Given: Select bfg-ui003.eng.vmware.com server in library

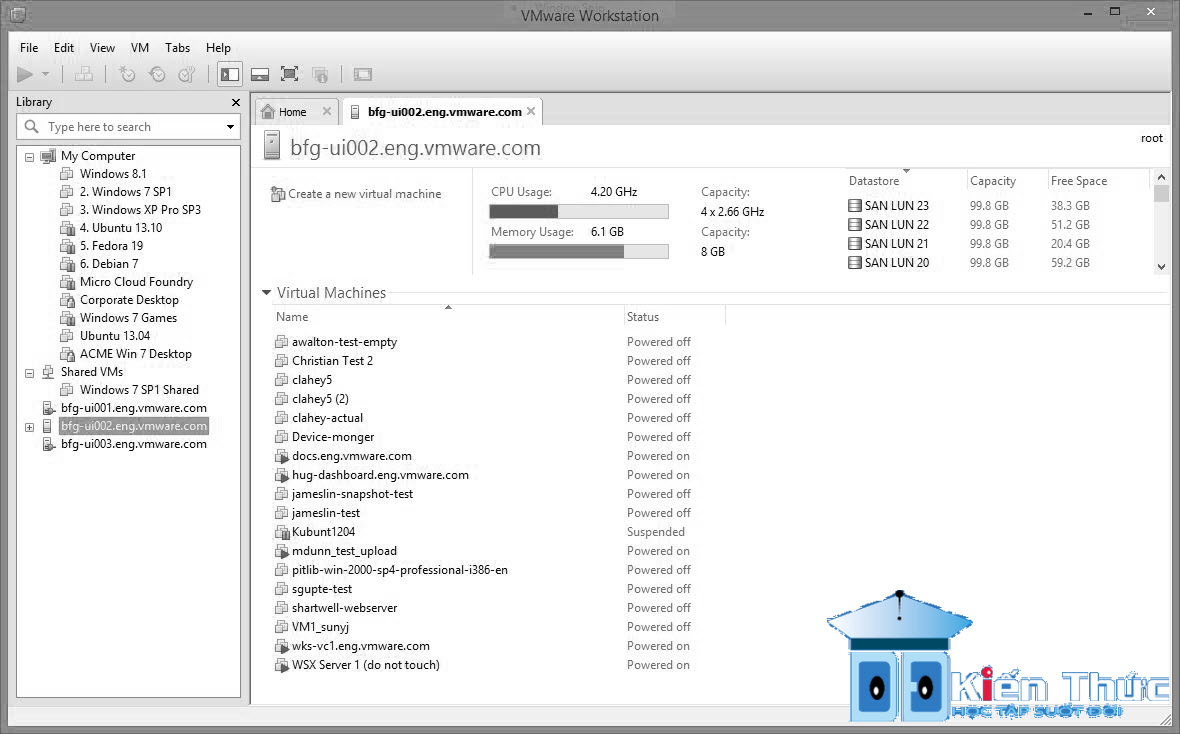Looking at the screenshot, I should click(133, 444).
